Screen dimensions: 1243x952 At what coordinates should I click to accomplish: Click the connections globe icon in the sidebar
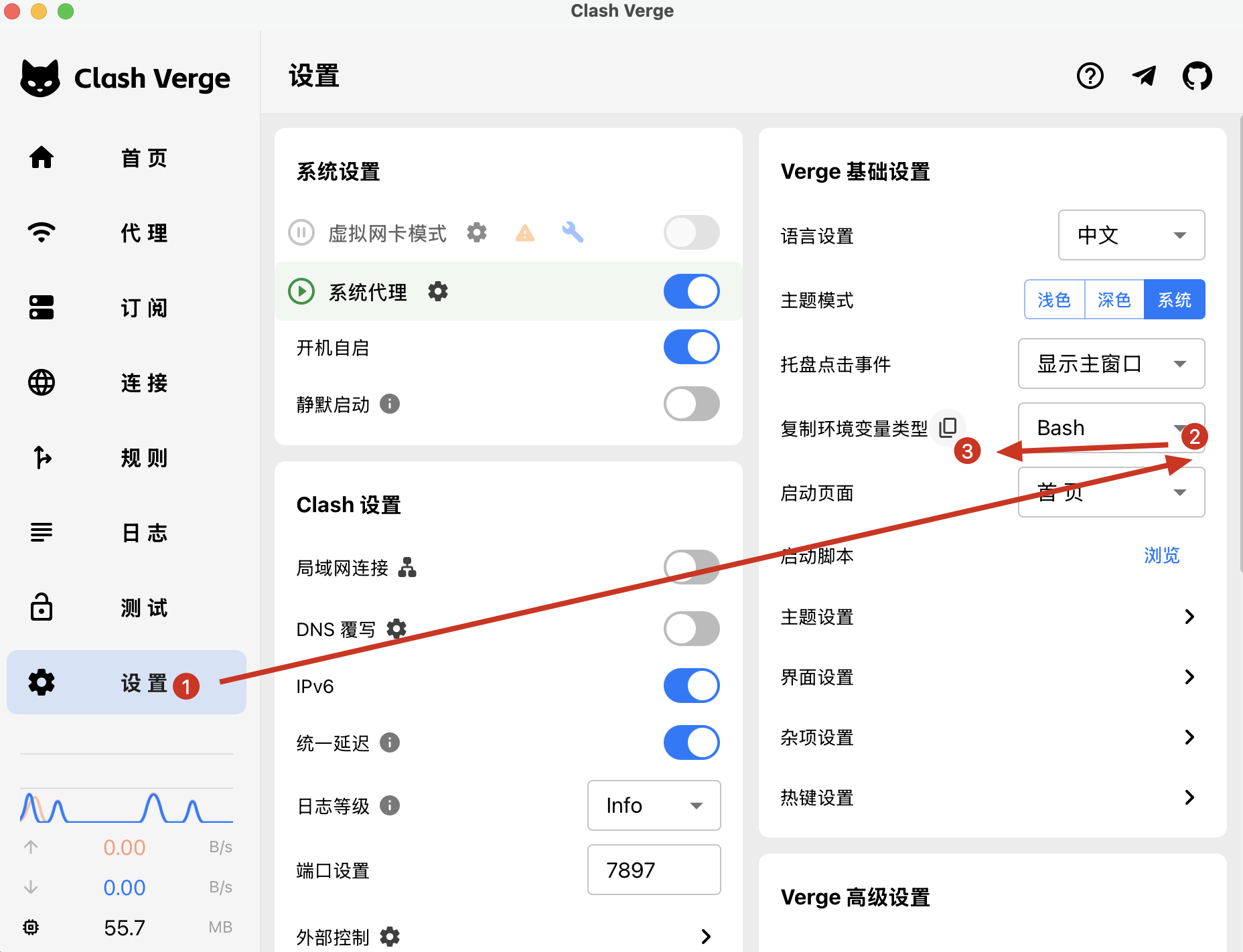pyautogui.click(x=42, y=382)
